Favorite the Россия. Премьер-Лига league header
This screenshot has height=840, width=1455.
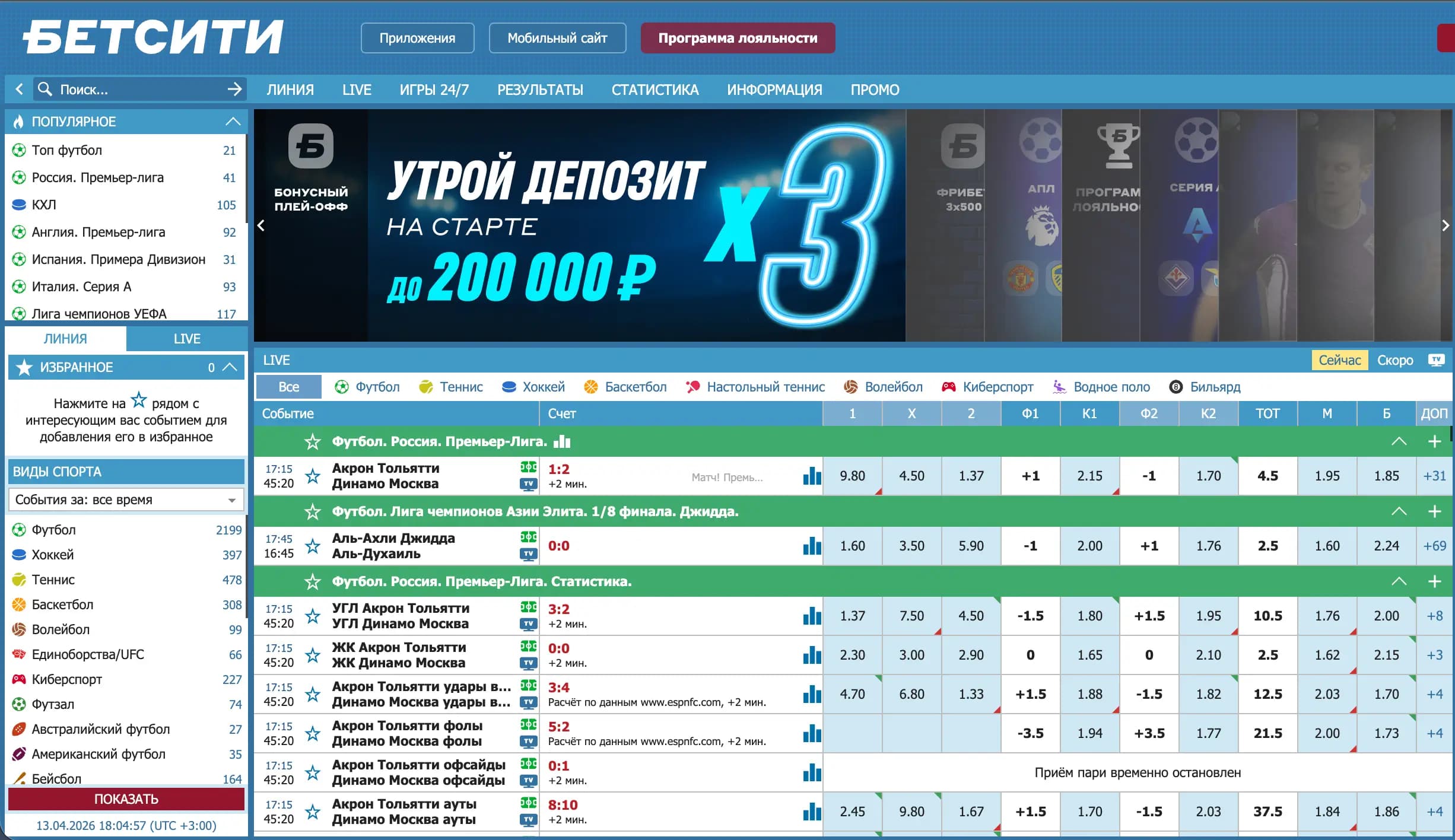point(313,441)
